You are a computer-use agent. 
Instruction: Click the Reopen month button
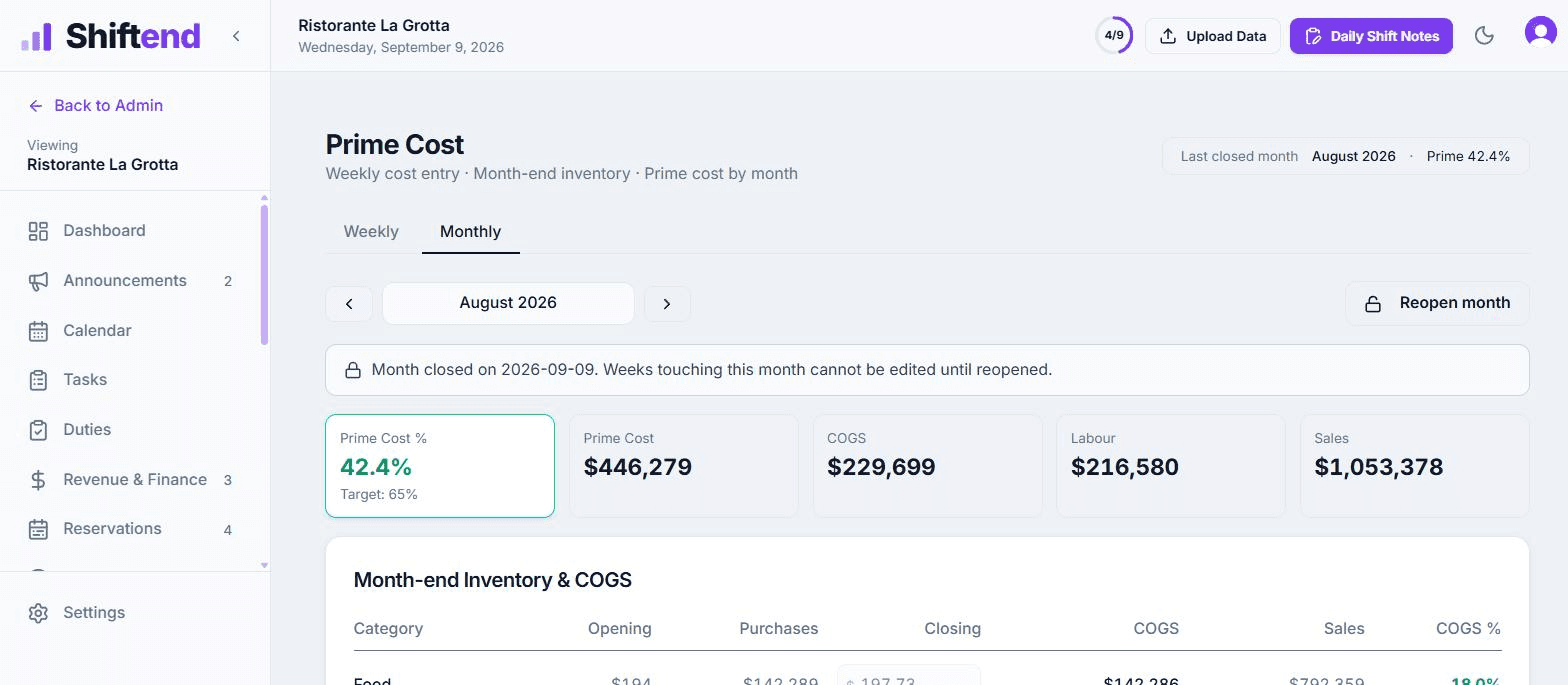click(x=1437, y=303)
